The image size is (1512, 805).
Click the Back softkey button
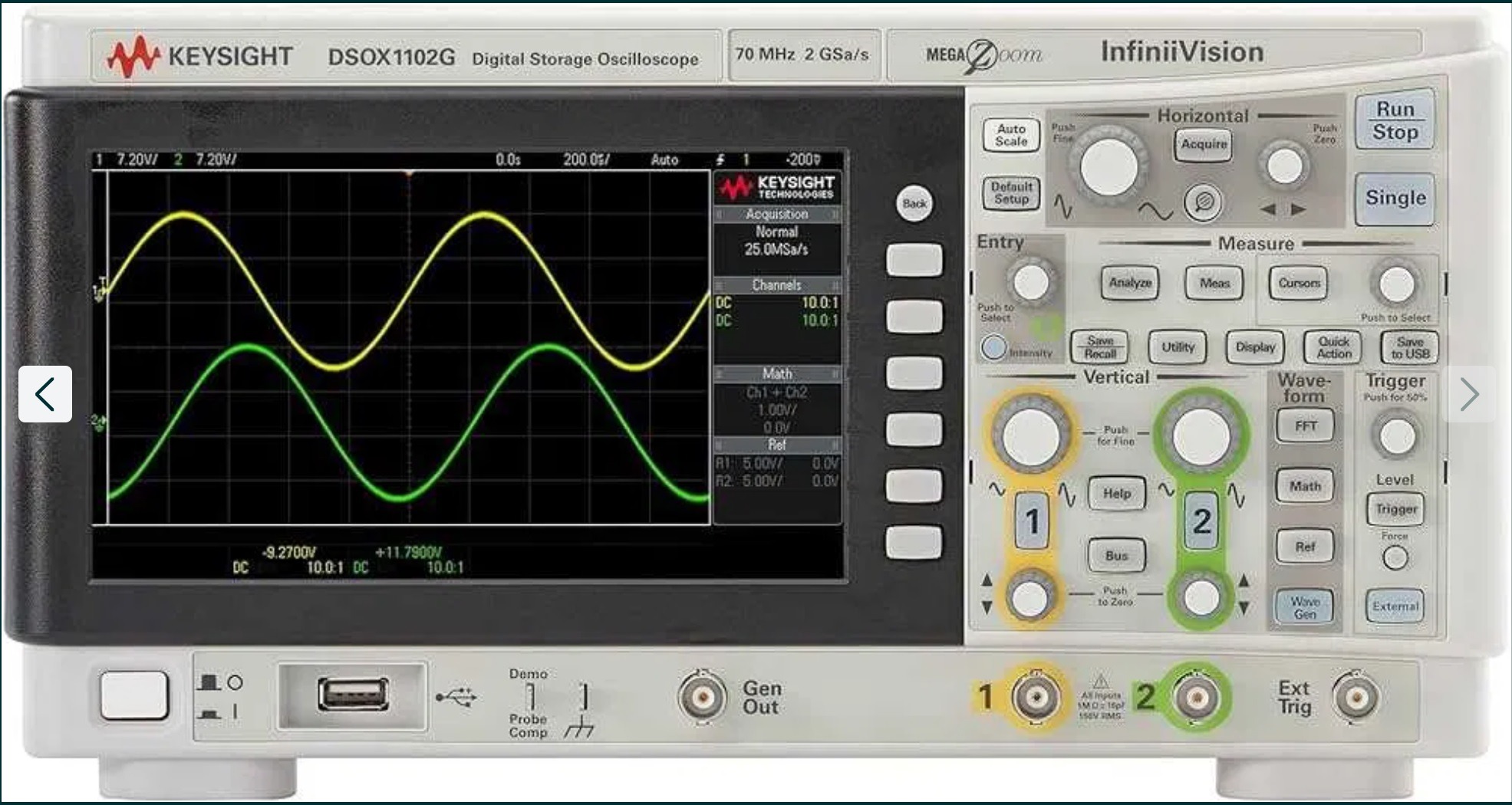pos(914,204)
